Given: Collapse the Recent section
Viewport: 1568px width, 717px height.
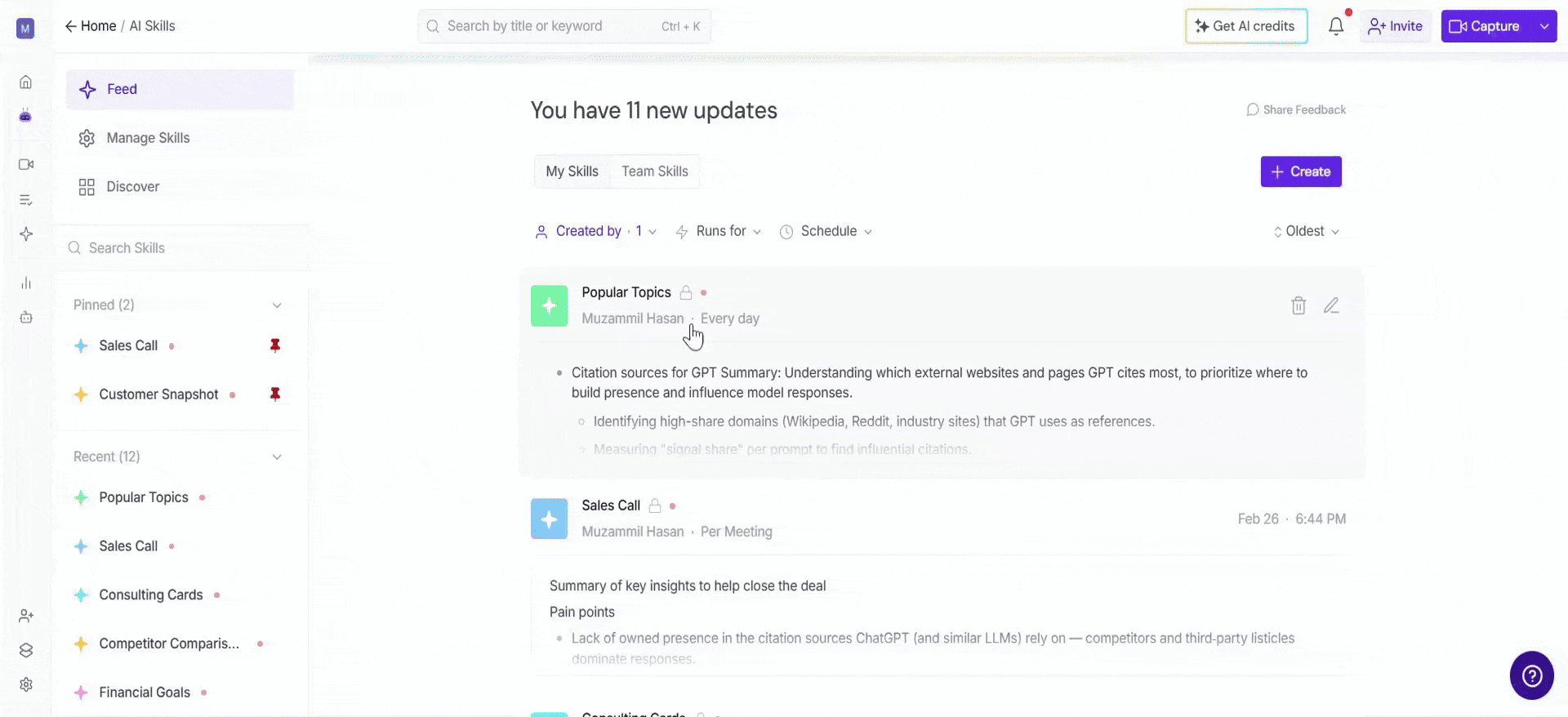Looking at the screenshot, I should click(277, 457).
